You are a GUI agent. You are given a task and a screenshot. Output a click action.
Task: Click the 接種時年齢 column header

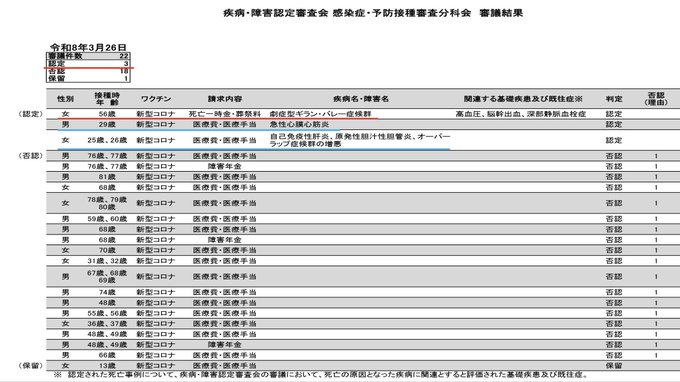coord(107,99)
